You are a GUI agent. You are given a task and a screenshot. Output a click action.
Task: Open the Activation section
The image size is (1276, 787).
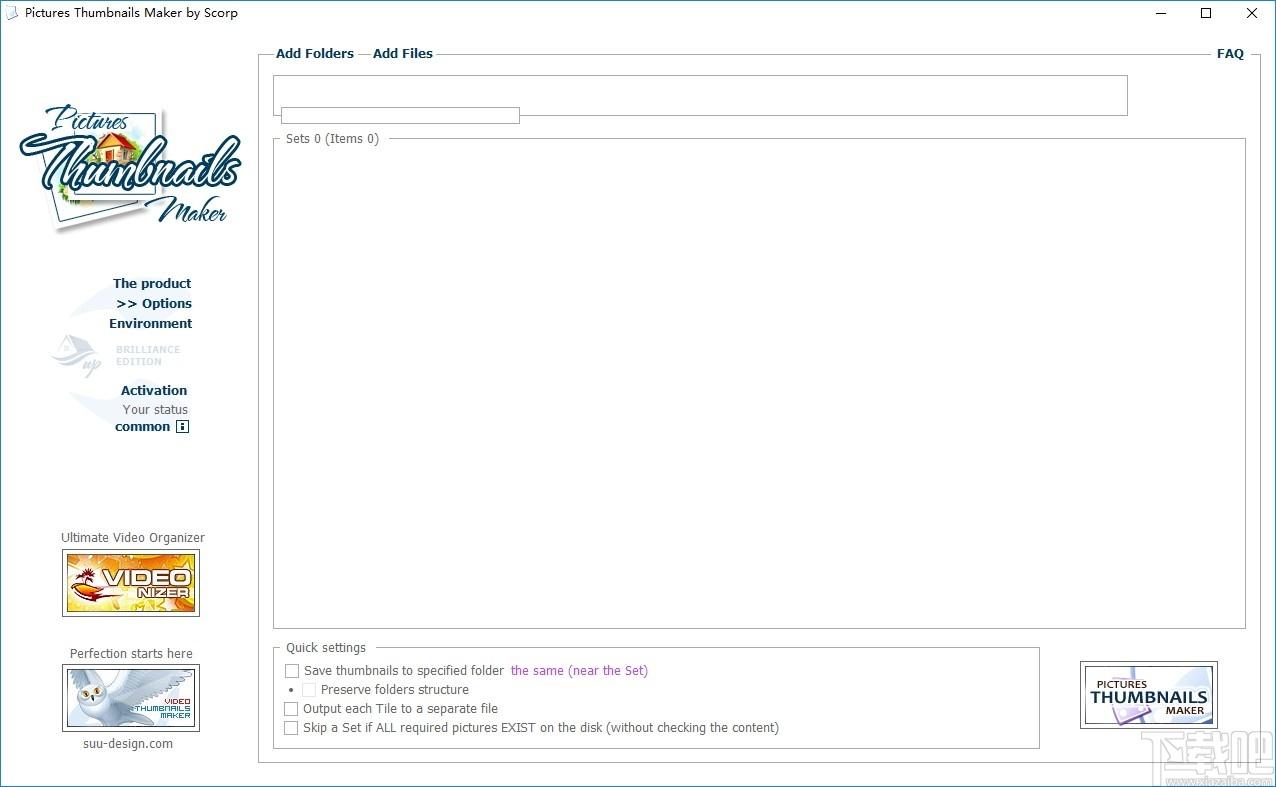tap(154, 391)
